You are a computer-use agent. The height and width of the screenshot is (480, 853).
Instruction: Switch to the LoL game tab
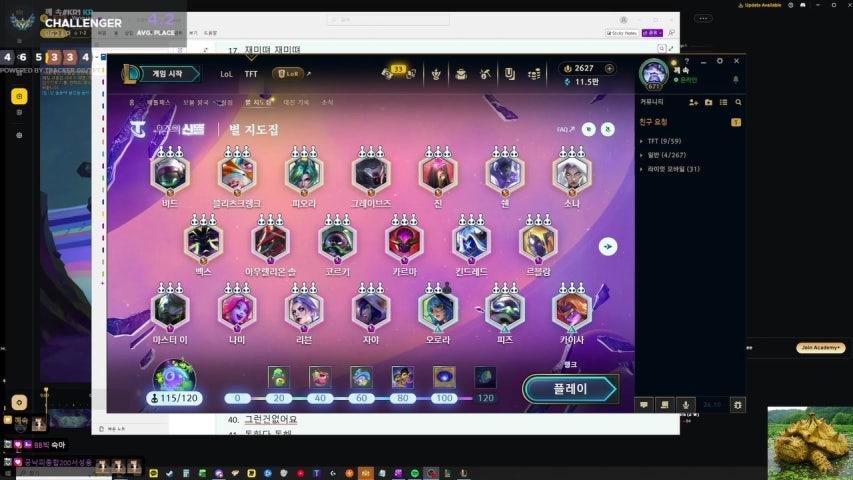226,74
